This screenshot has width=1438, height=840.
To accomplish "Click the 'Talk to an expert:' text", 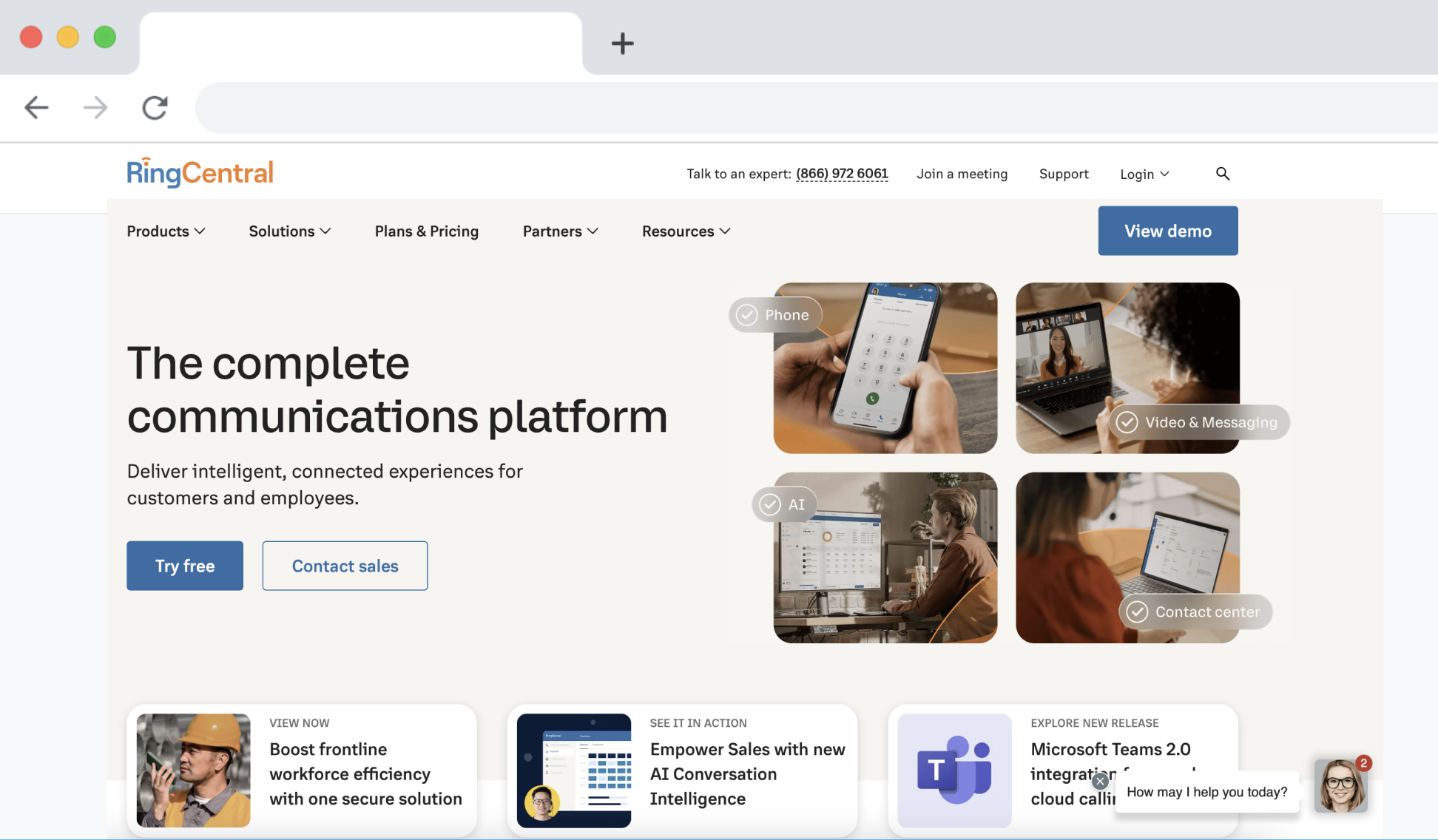I will click(x=739, y=174).
